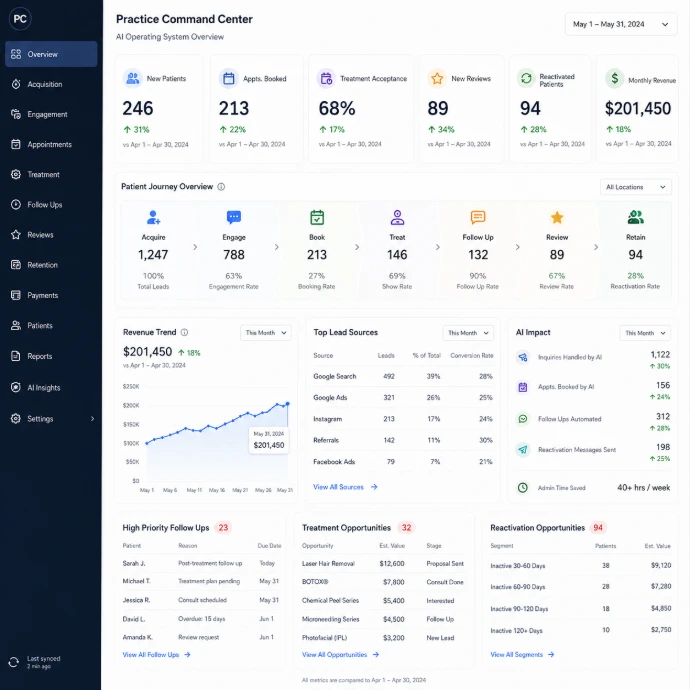Click the Patient Journey Overview info icon
690x690 pixels.
[221, 187]
